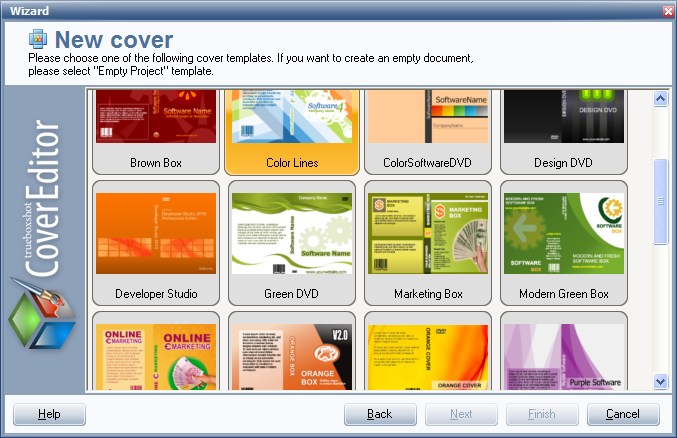Click the "Brown Box" label text
Image resolution: width=677 pixels, height=438 pixels.
156,163
